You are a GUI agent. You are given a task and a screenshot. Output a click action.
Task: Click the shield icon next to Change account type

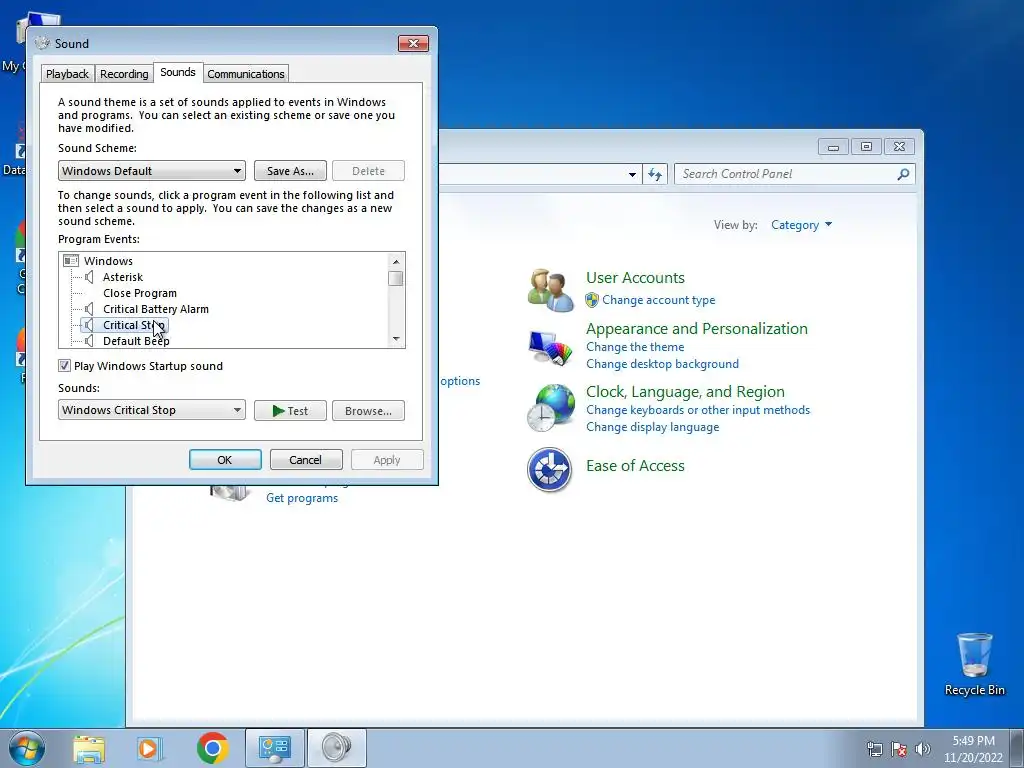[x=592, y=300]
